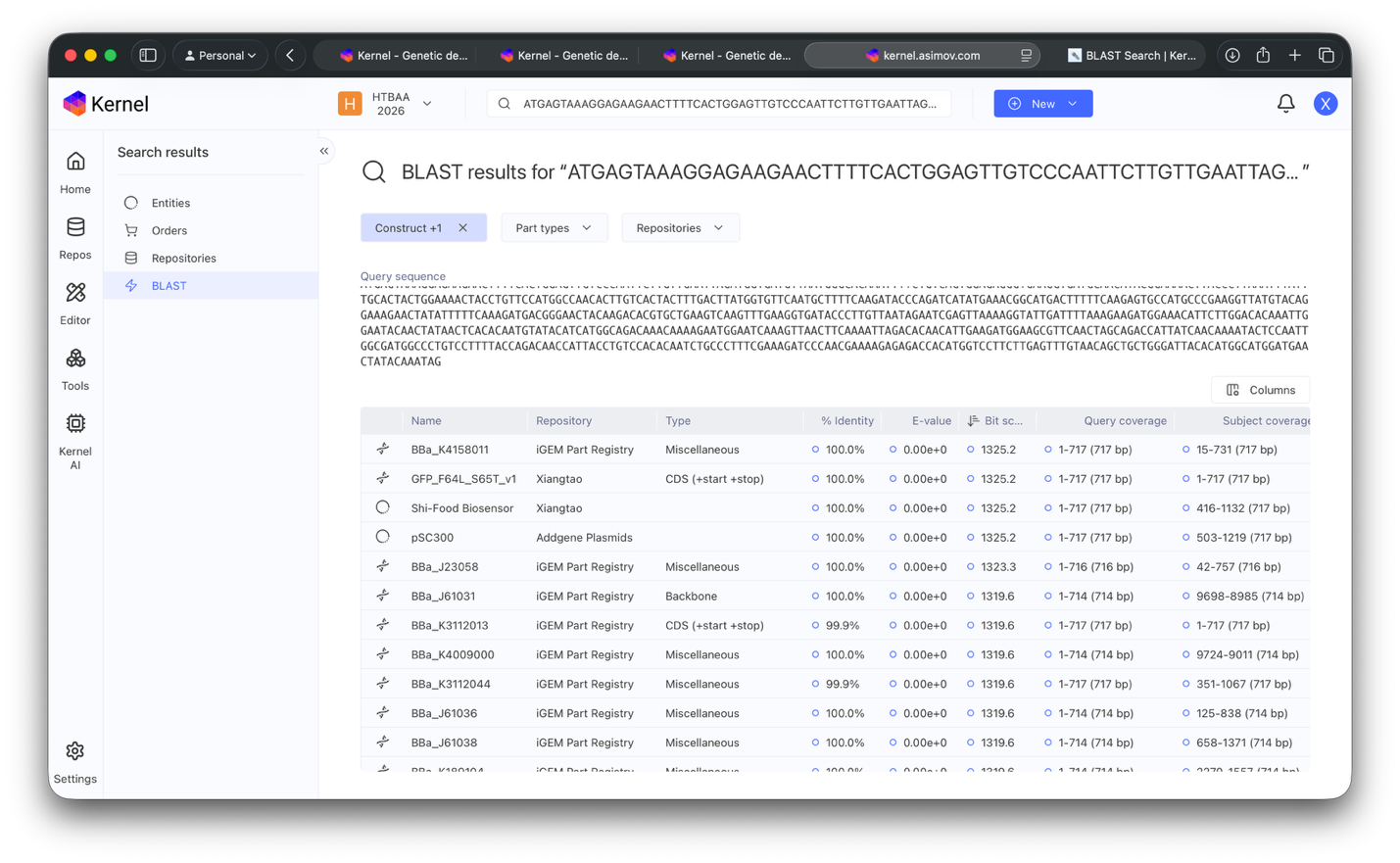
Task: Select the pSC300 row circle icon
Action: tap(382, 537)
